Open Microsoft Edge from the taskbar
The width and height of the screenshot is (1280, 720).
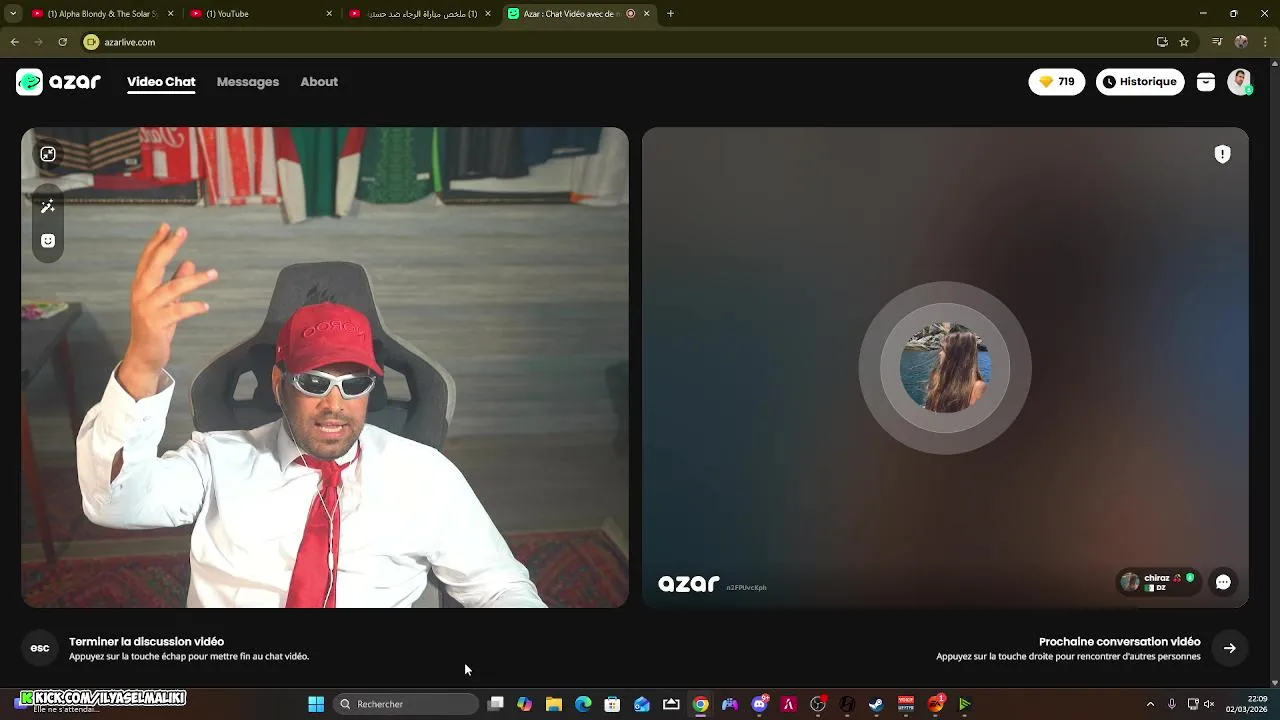coord(583,704)
